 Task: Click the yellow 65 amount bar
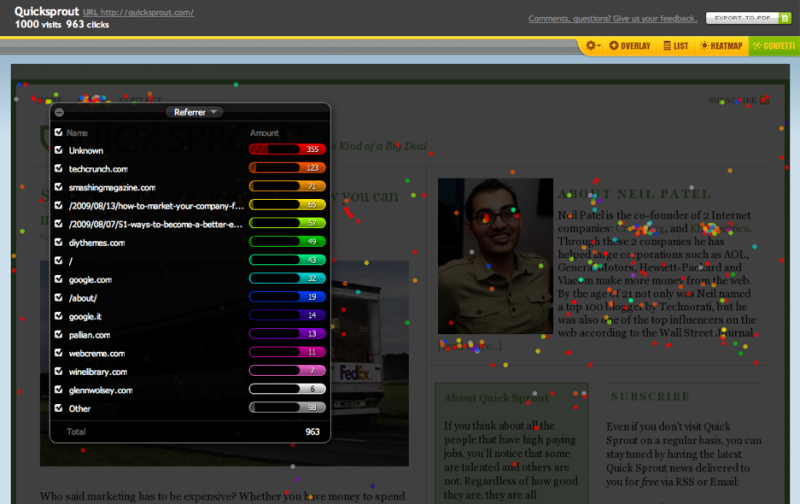coord(287,205)
